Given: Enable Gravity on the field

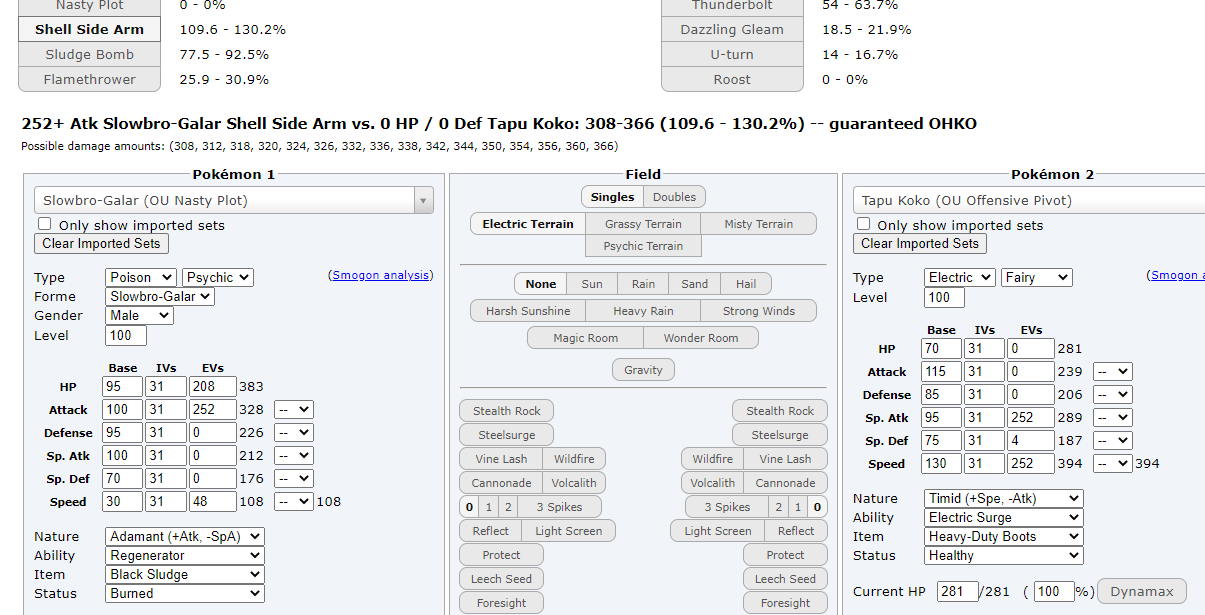Looking at the screenshot, I should [643, 370].
